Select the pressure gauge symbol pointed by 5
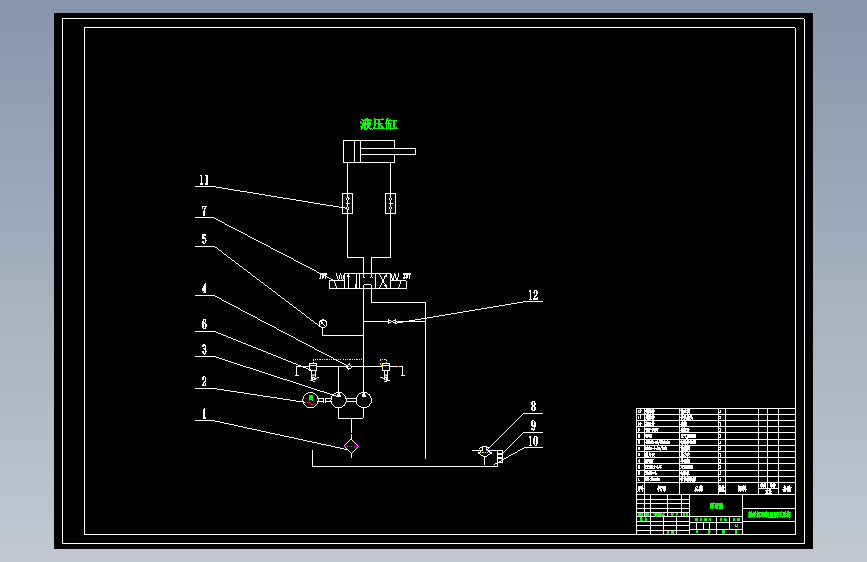The height and width of the screenshot is (562, 867). click(x=323, y=324)
